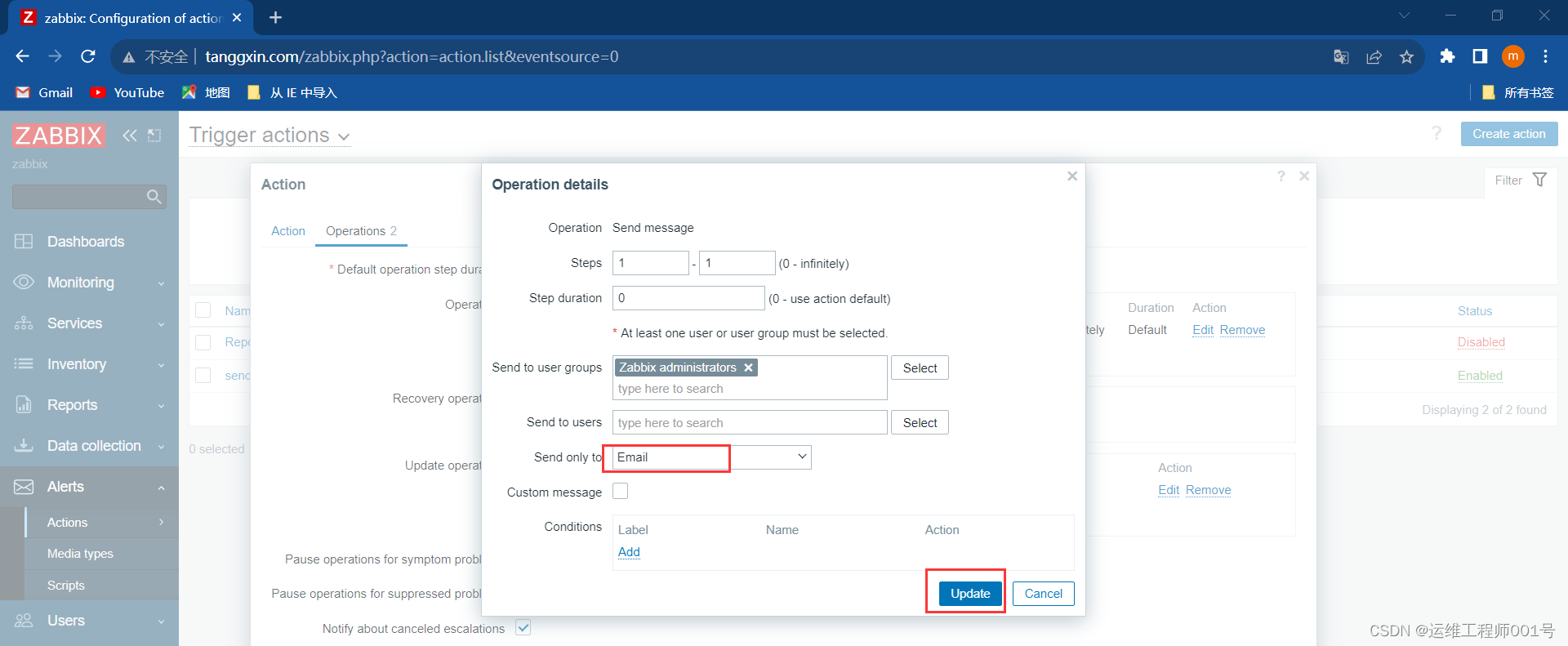Click the Zabbix logo in the sidebar

coord(59,135)
